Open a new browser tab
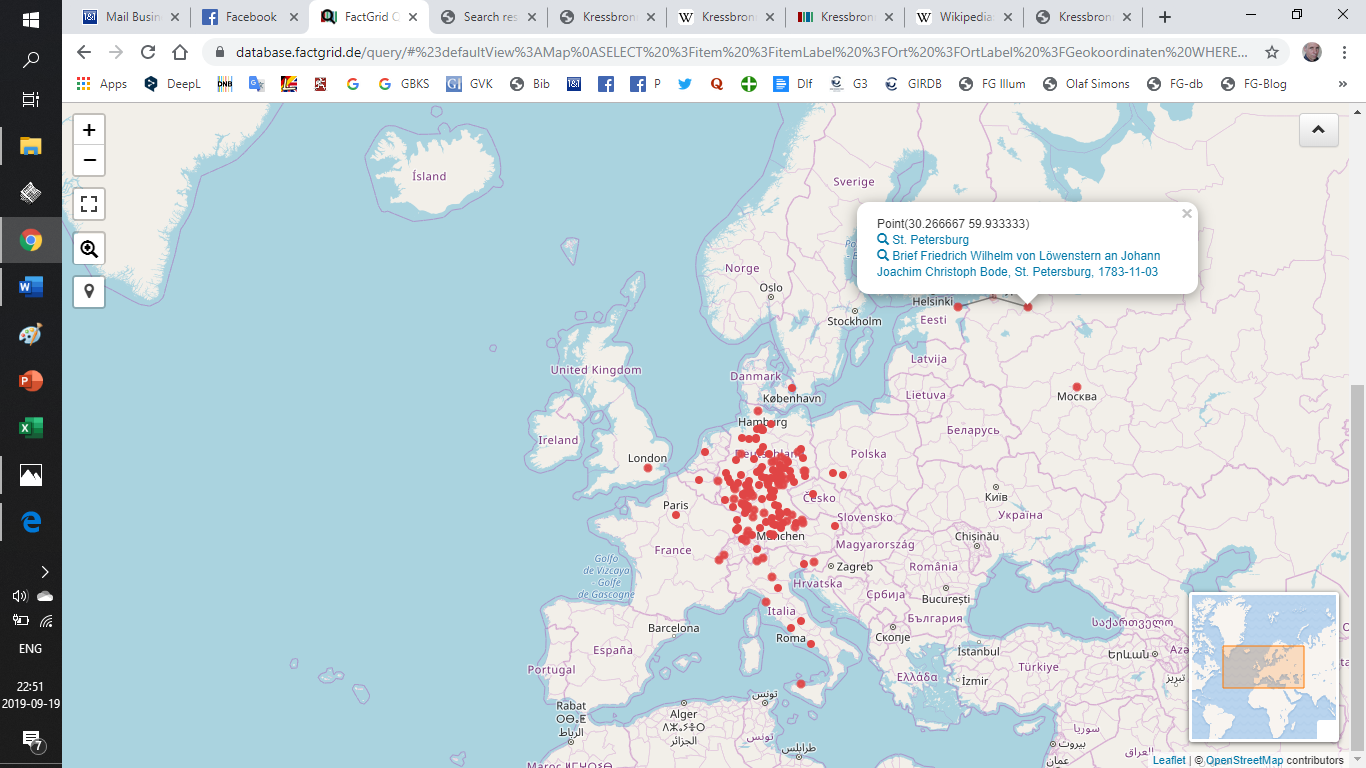The image size is (1366, 768). (1165, 17)
